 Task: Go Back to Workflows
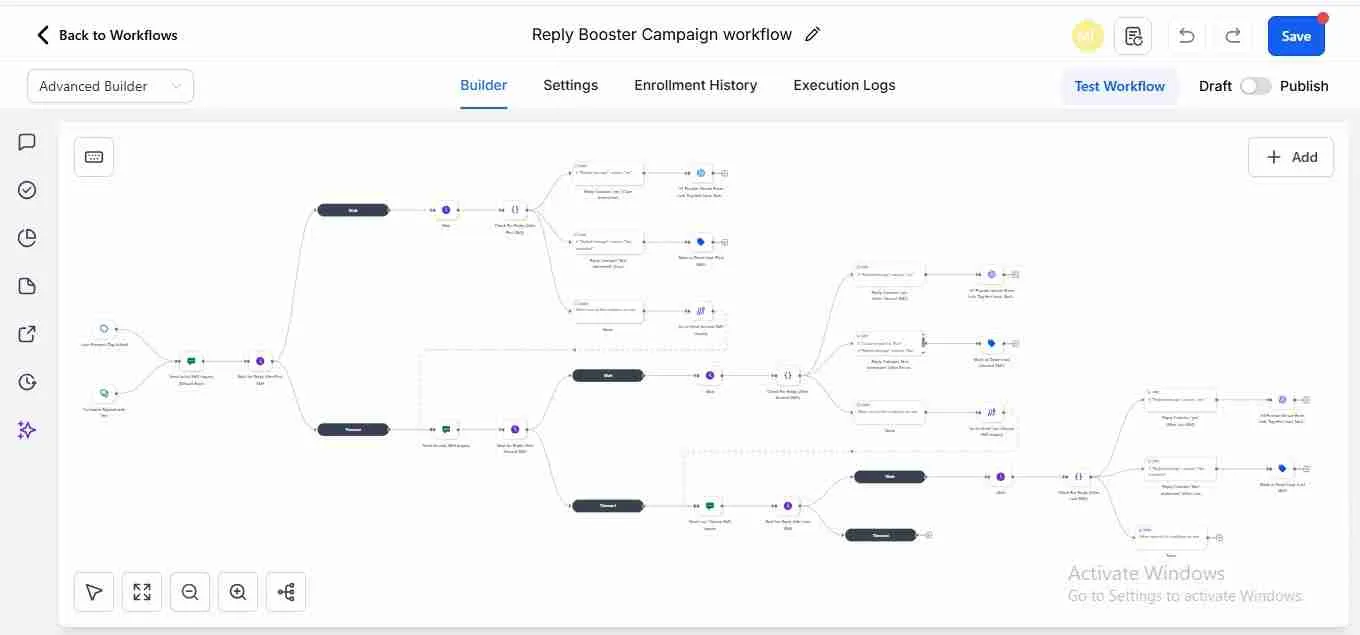click(106, 34)
